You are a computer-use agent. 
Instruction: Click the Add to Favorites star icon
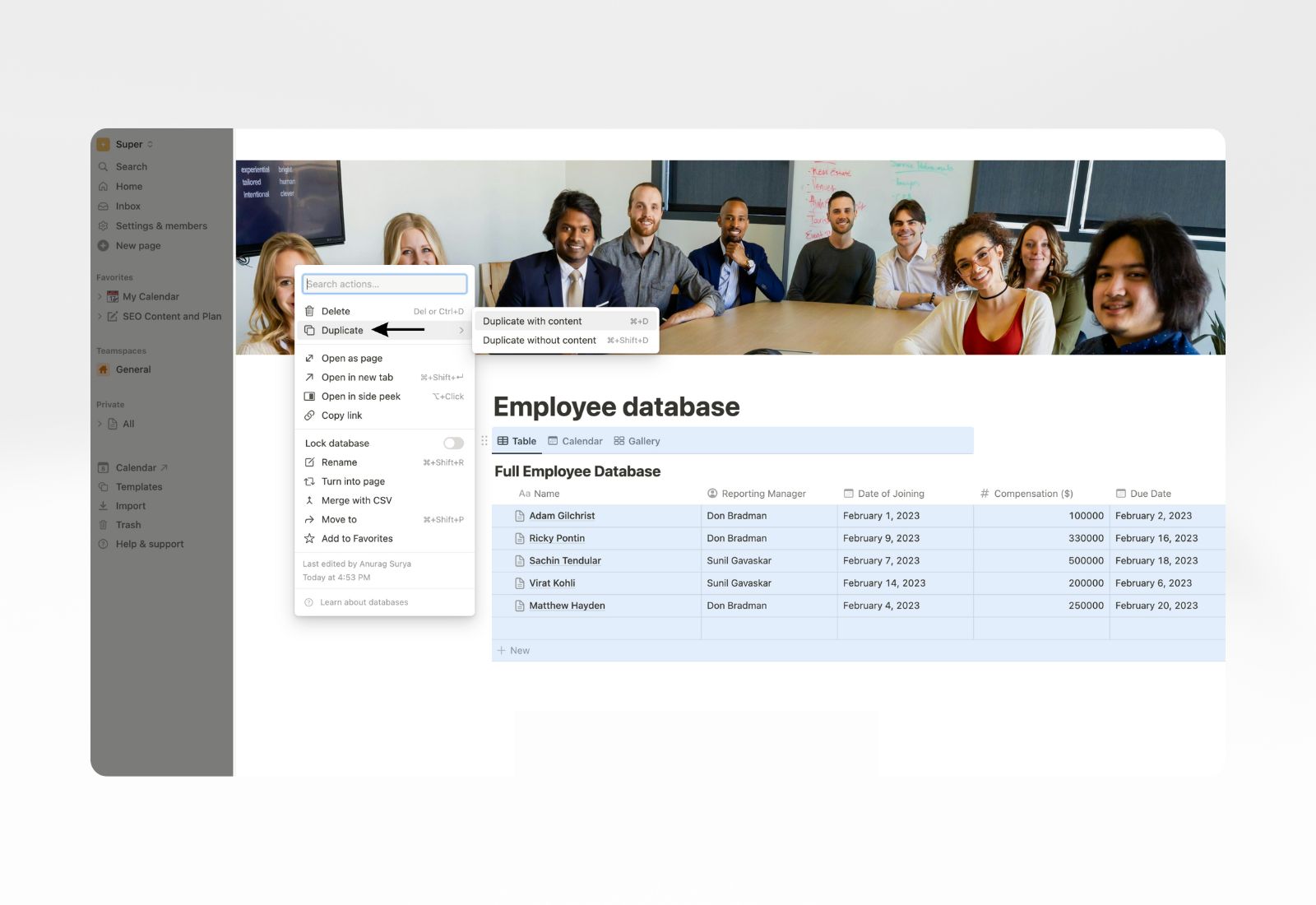pyautogui.click(x=309, y=538)
